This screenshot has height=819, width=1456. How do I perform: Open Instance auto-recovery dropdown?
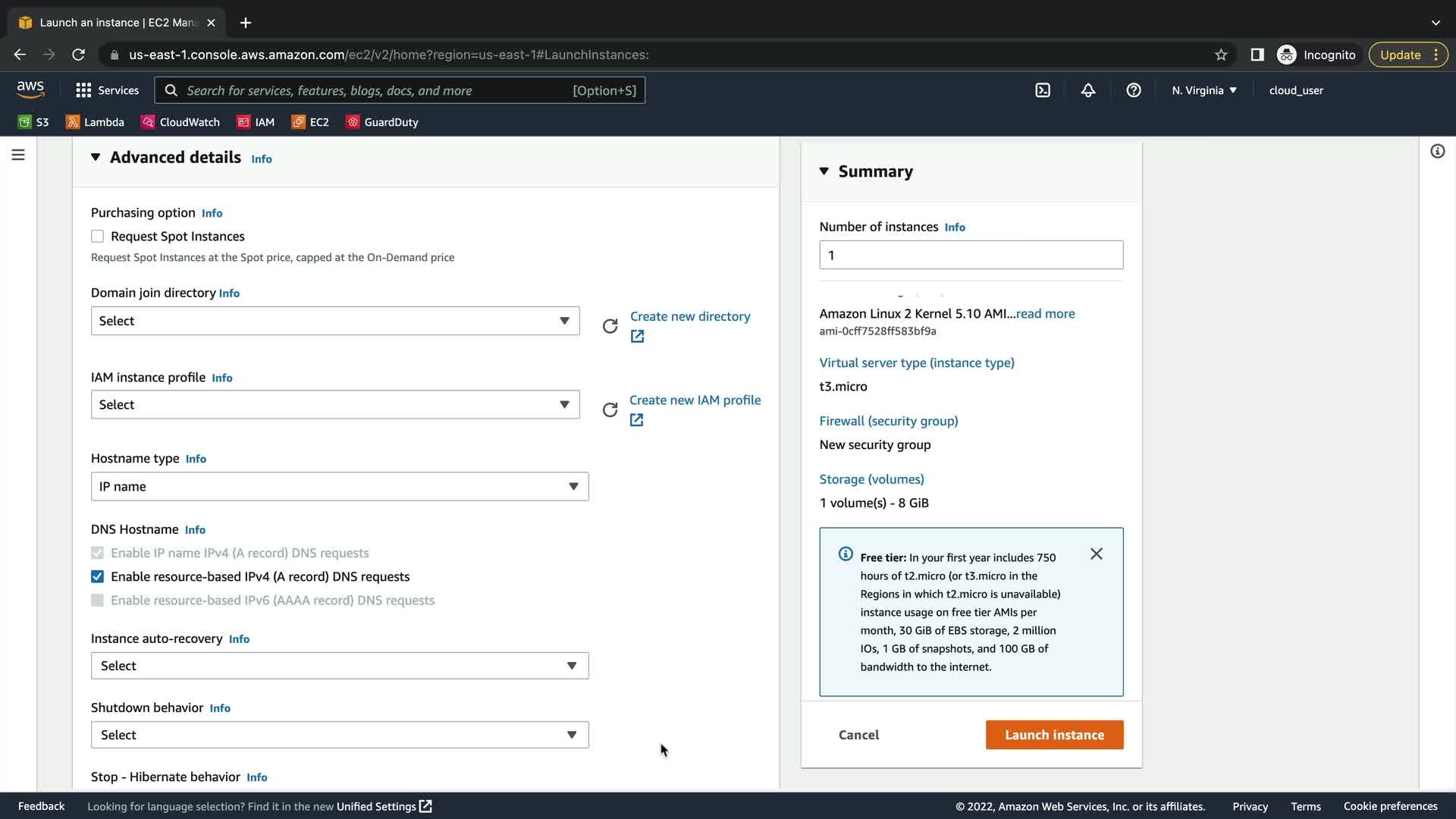(339, 666)
